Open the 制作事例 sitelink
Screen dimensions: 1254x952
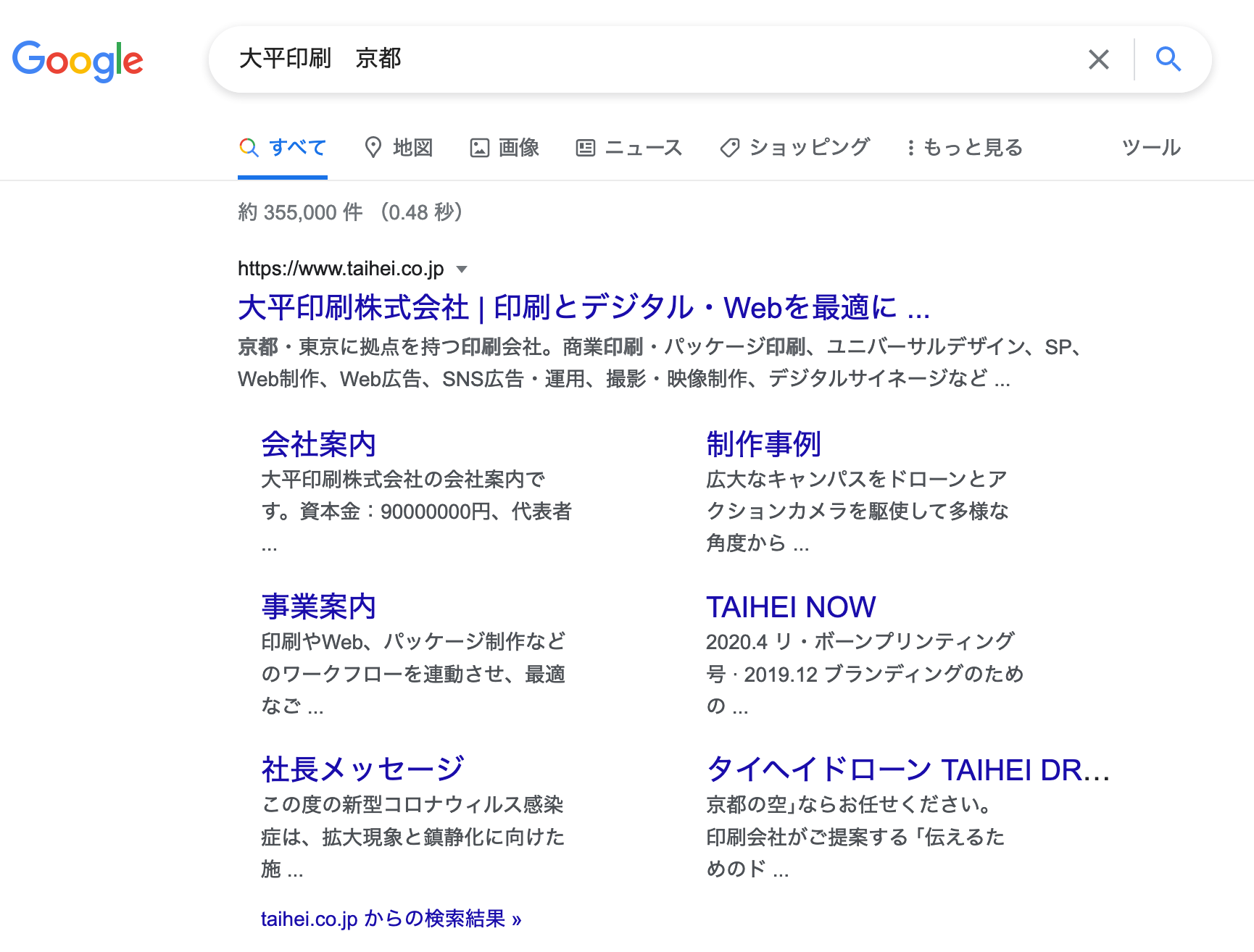click(x=763, y=444)
